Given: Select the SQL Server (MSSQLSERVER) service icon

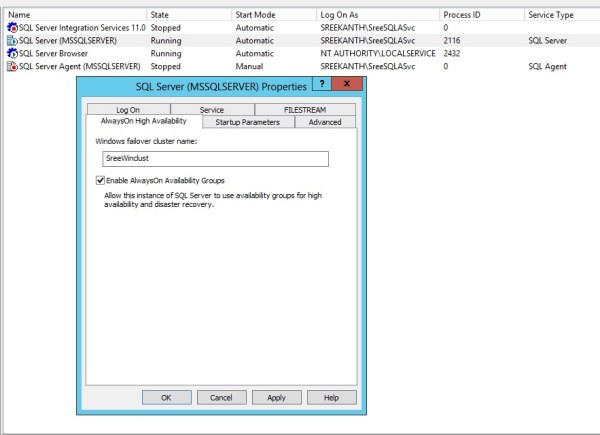Looking at the screenshot, I should coord(12,41).
